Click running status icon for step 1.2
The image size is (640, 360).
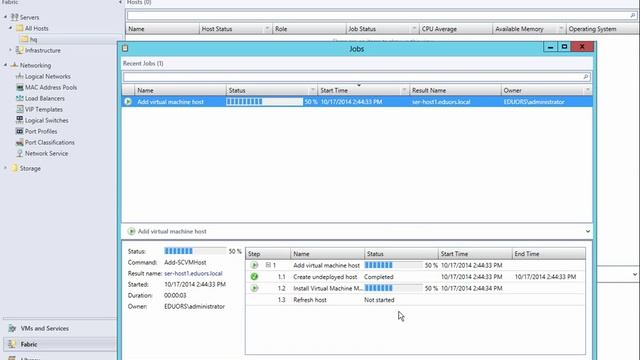254,288
